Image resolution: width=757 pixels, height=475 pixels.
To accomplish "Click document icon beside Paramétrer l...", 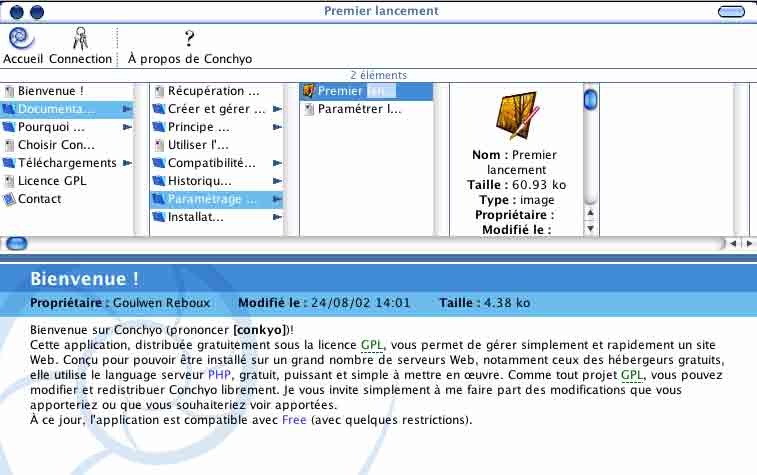I will point(309,110).
